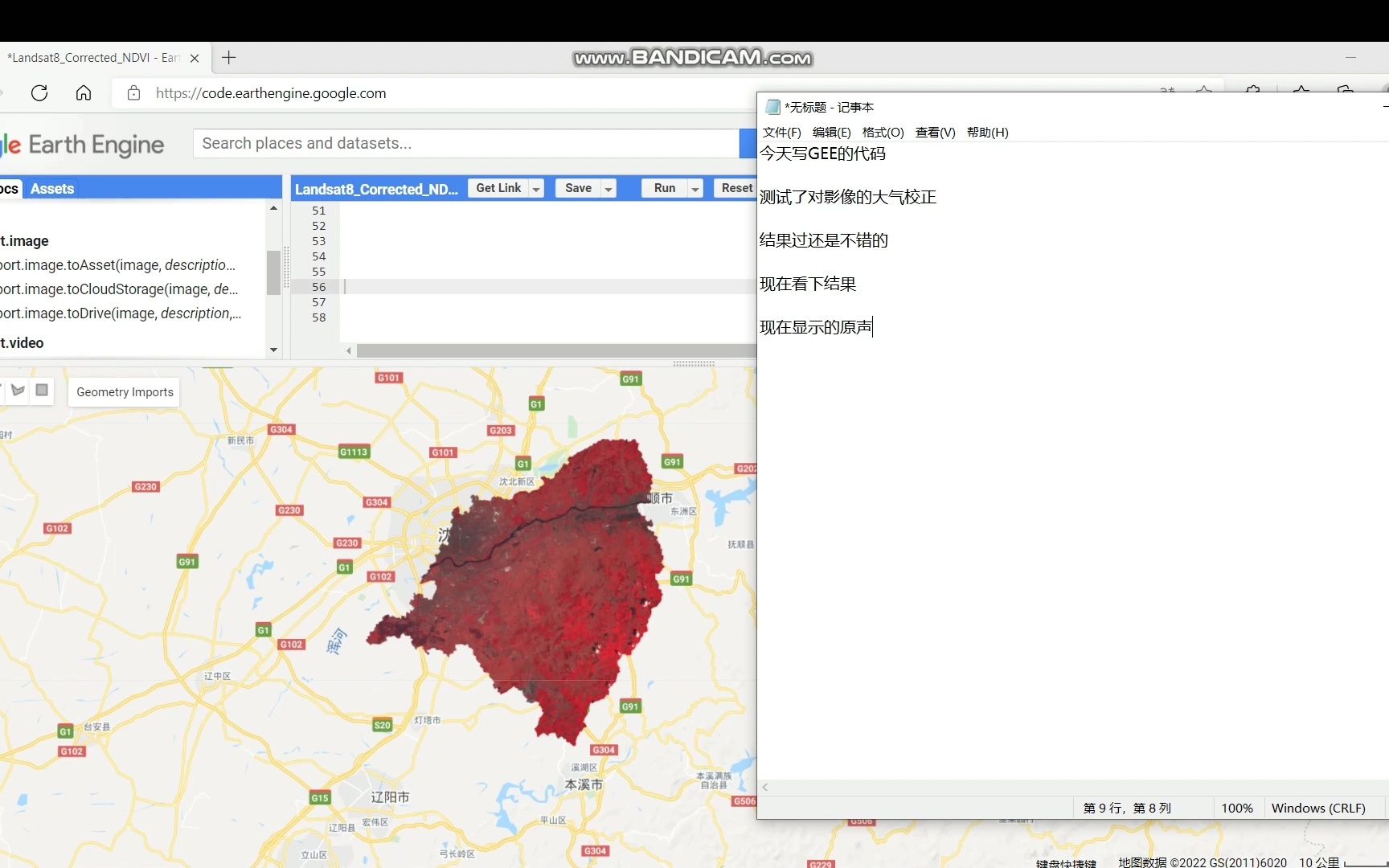Select the polygon drawing tool

[x=18, y=391]
